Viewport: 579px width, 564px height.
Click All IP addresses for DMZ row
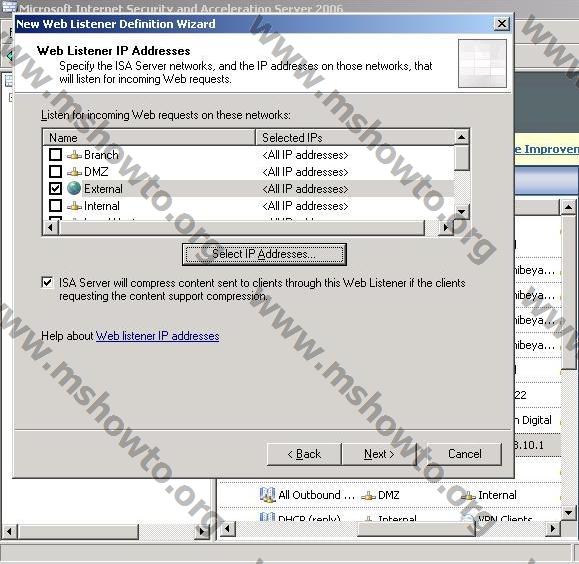click(305, 172)
